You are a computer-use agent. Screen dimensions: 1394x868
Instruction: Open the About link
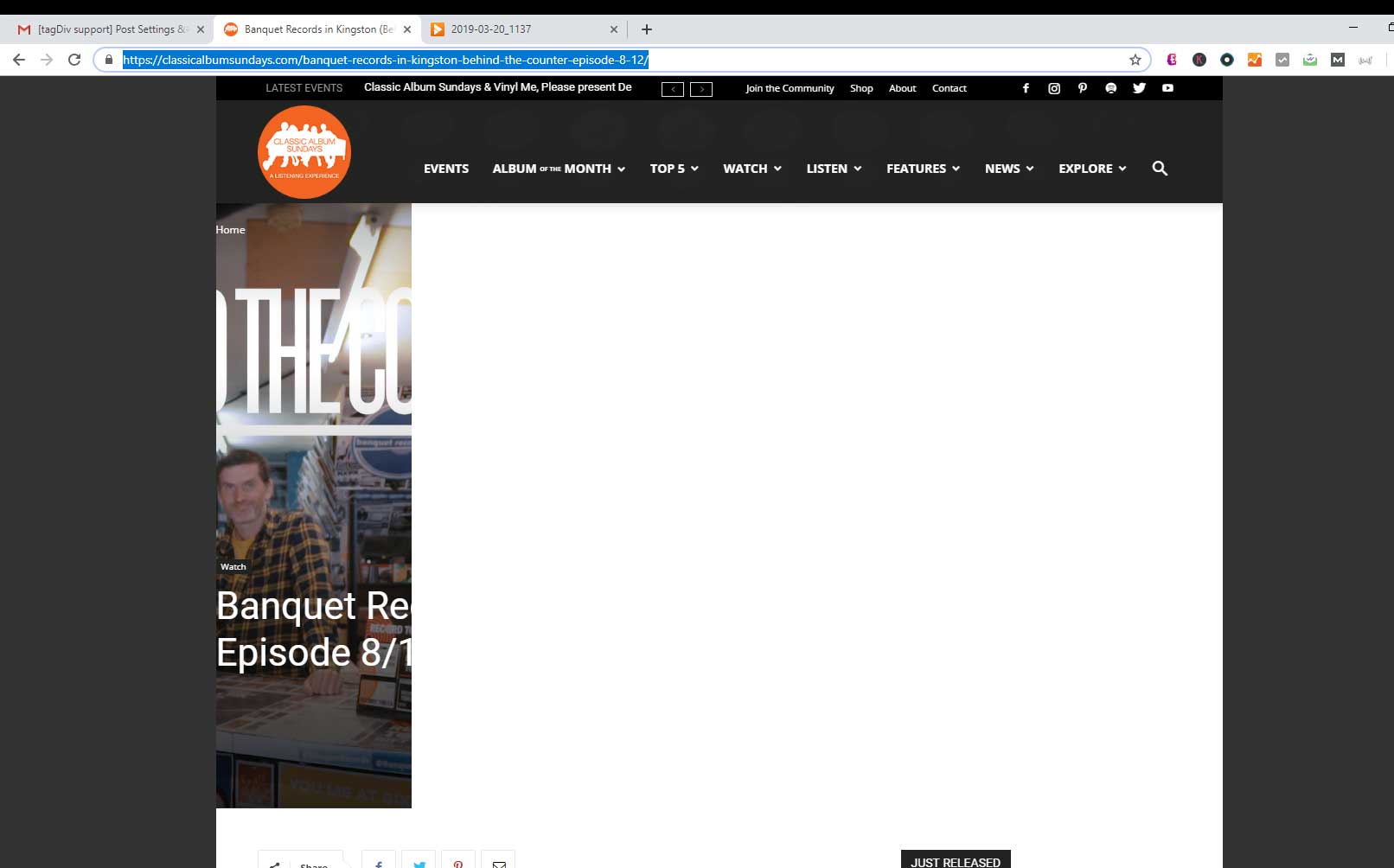coord(902,88)
